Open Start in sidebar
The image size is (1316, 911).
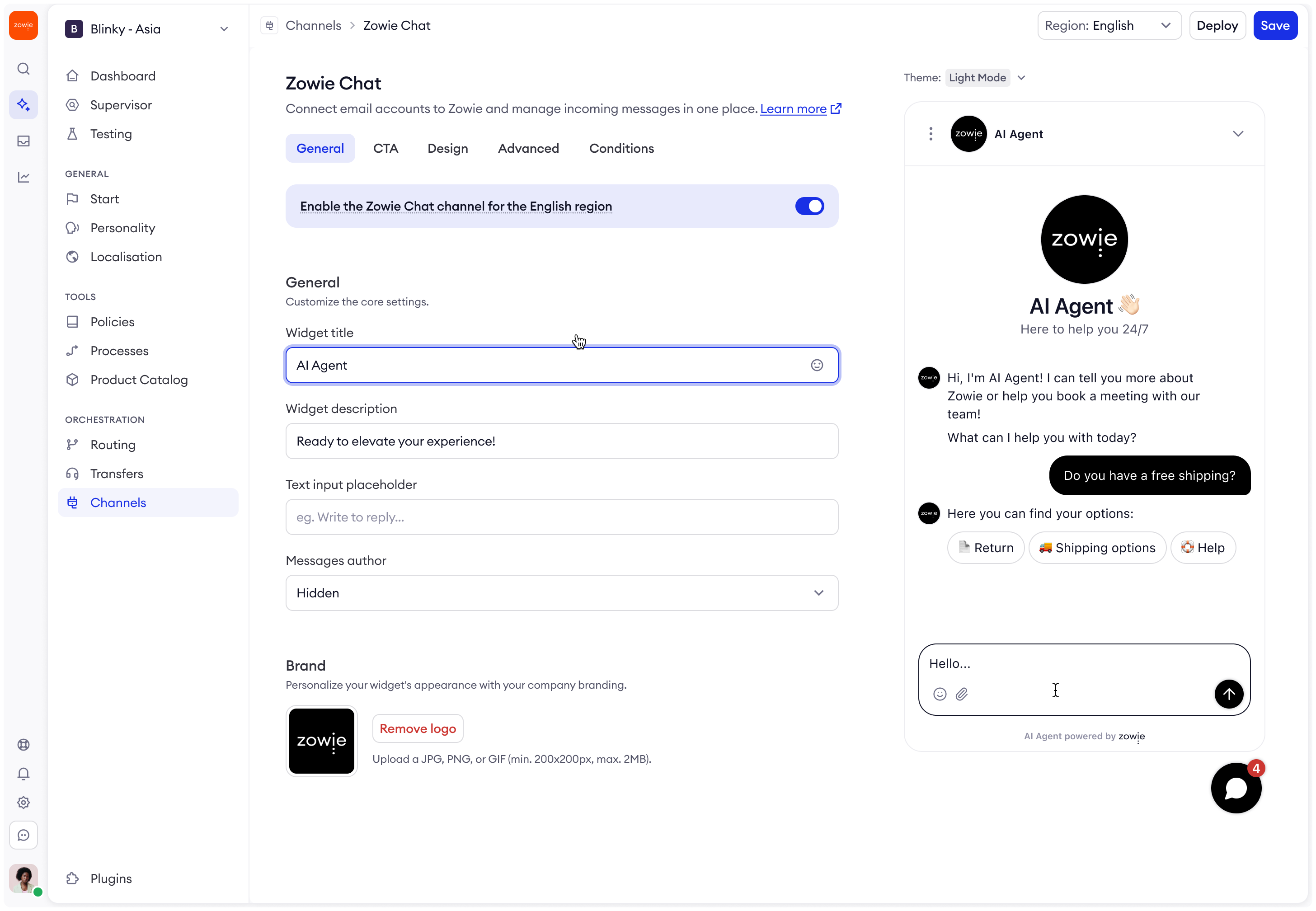tap(147, 199)
